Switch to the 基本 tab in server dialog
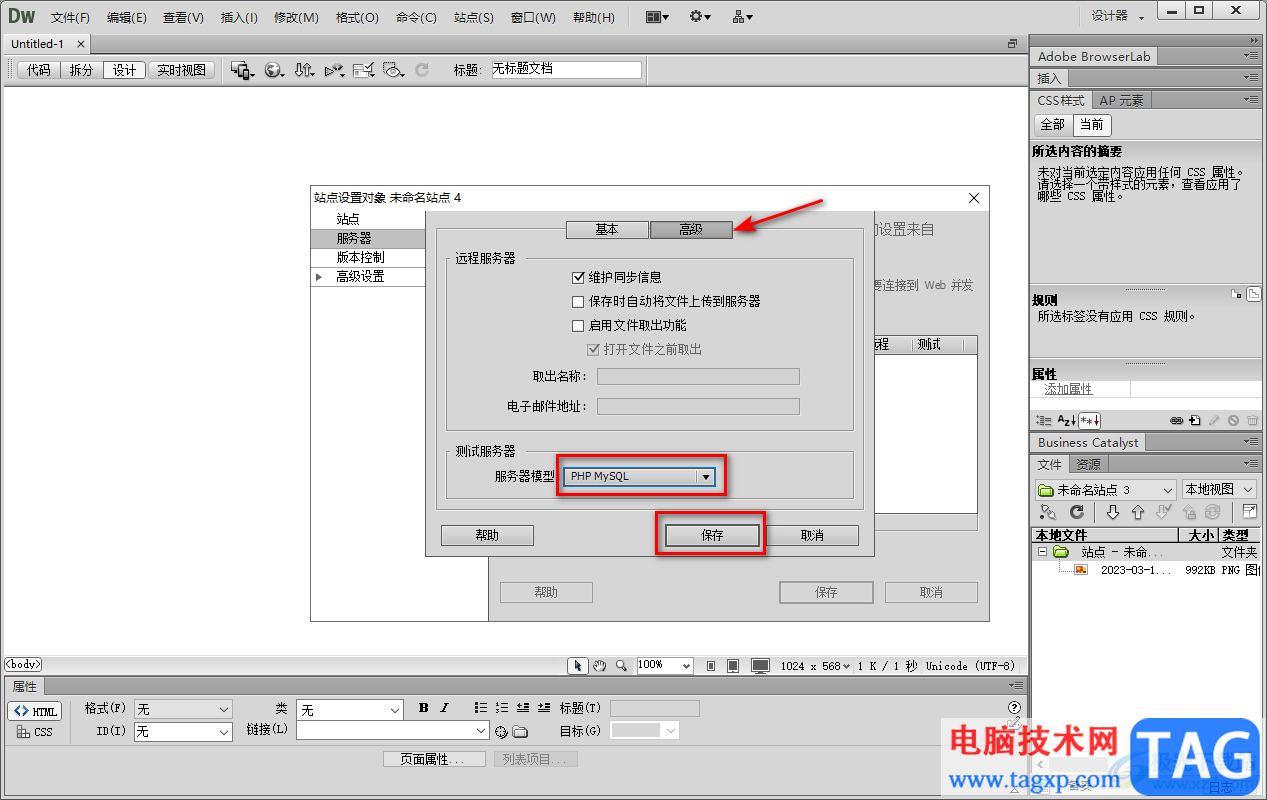The width and height of the screenshot is (1267, 800). (607, 229)
